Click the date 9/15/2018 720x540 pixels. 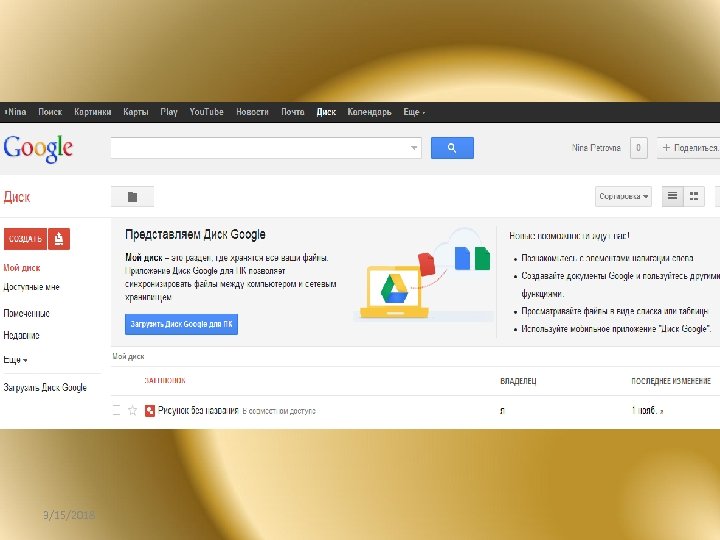tap(69, 515)
